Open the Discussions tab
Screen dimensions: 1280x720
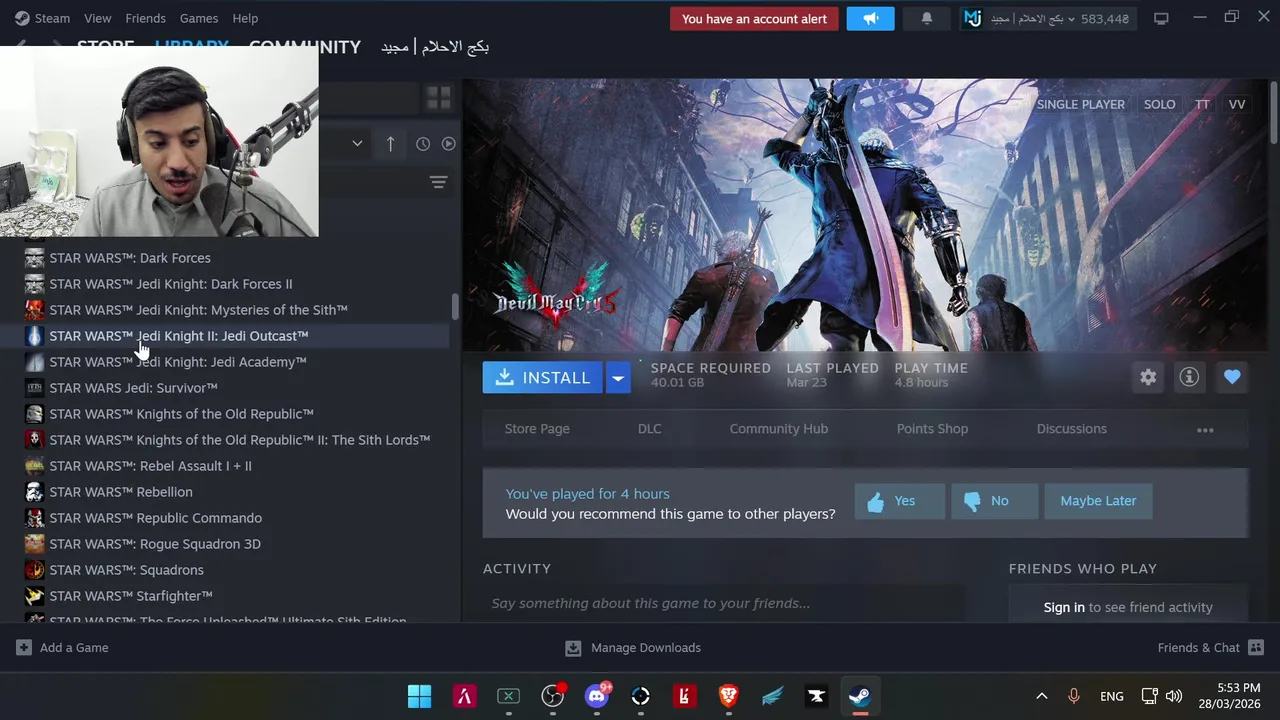click(1072, 429)
